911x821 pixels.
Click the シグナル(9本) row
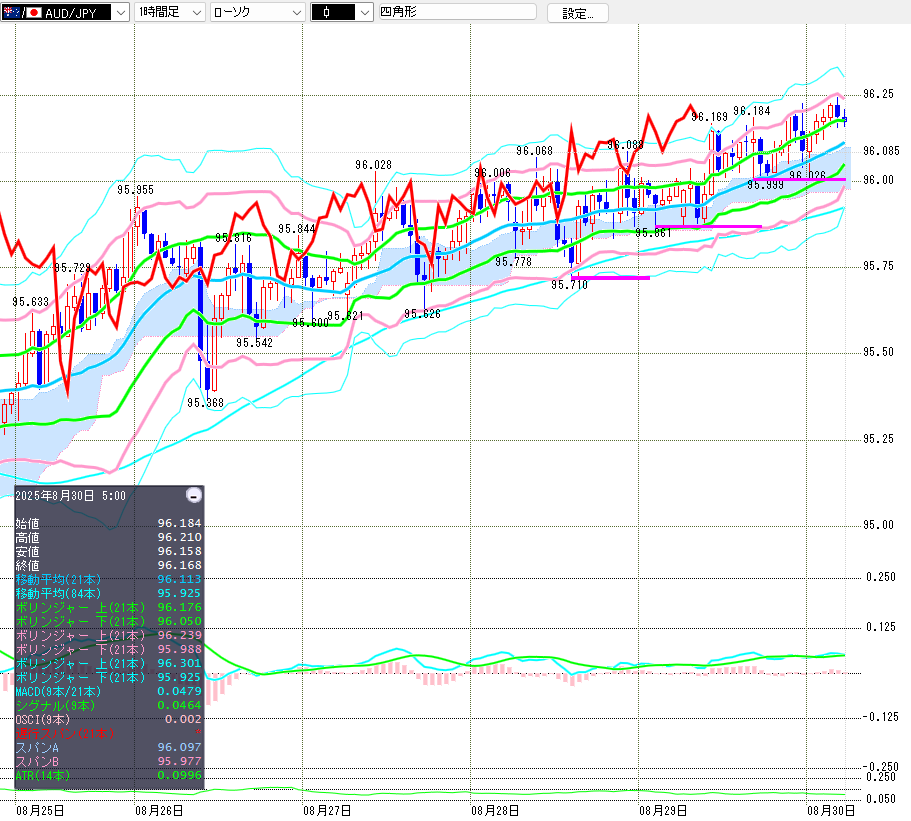(x=109, y=705)
